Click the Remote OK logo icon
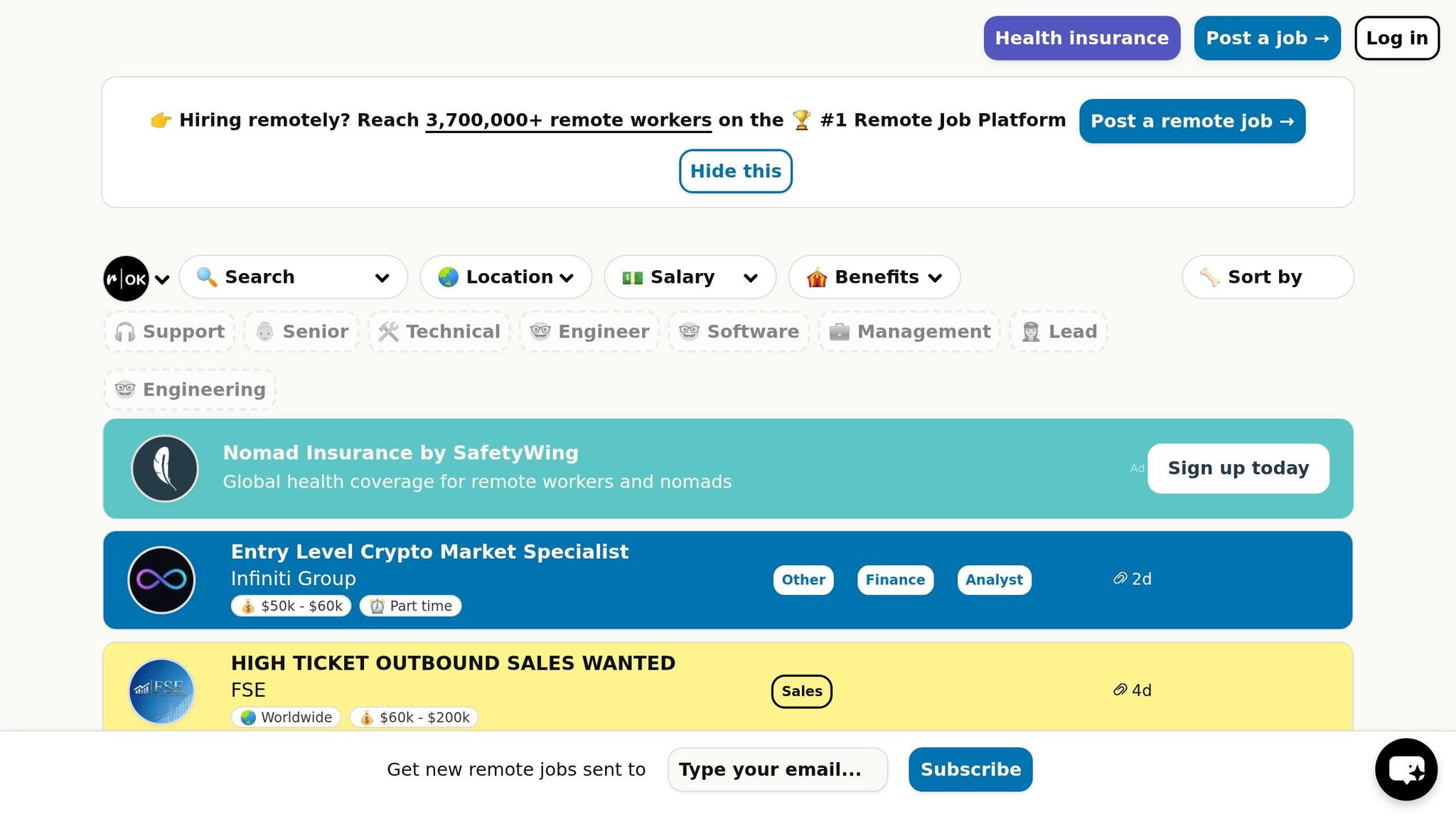This screenshot has height=819, width=1456. pos(126,278)
